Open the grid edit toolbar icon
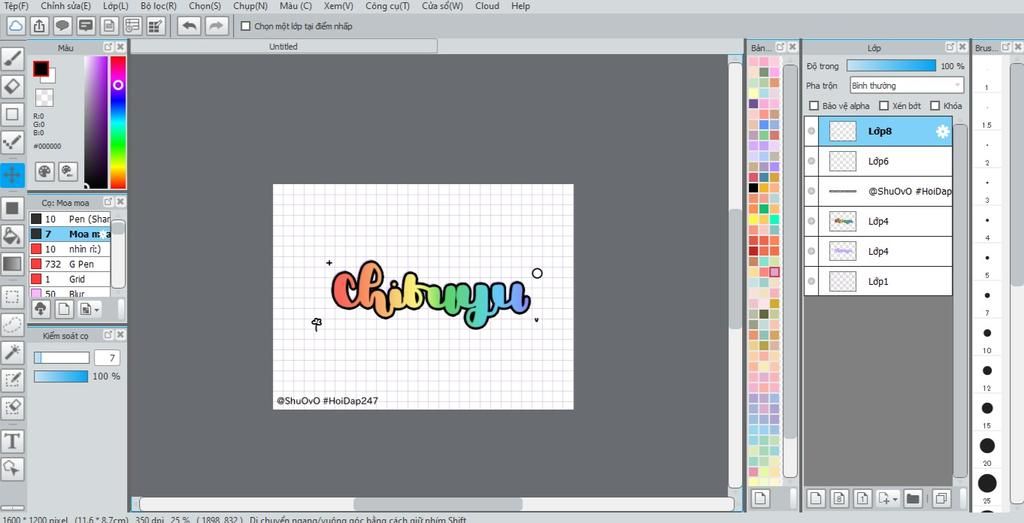Viewport: 1024px width, 523px height. [155, 26]
